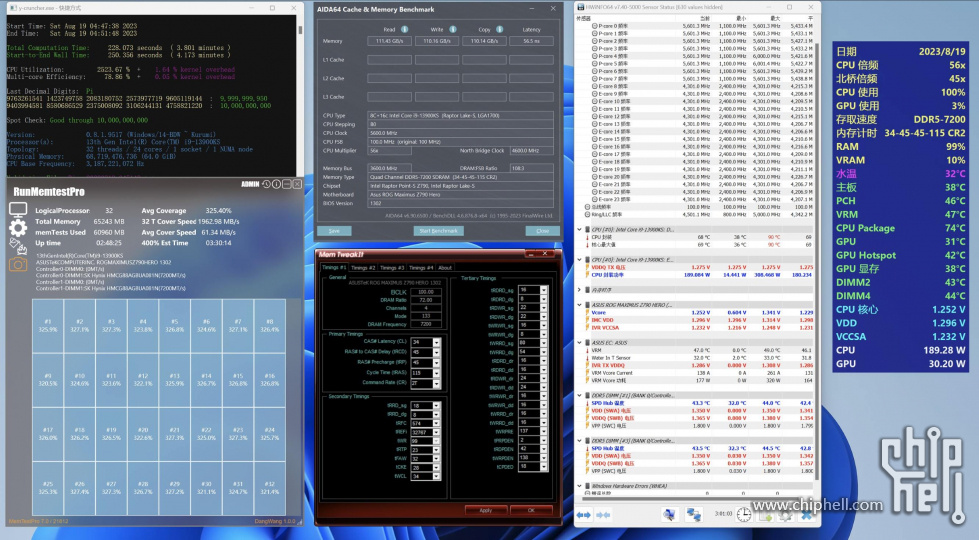Select memtest tile #16 in RunMemtestPro grid

(270, 380)
